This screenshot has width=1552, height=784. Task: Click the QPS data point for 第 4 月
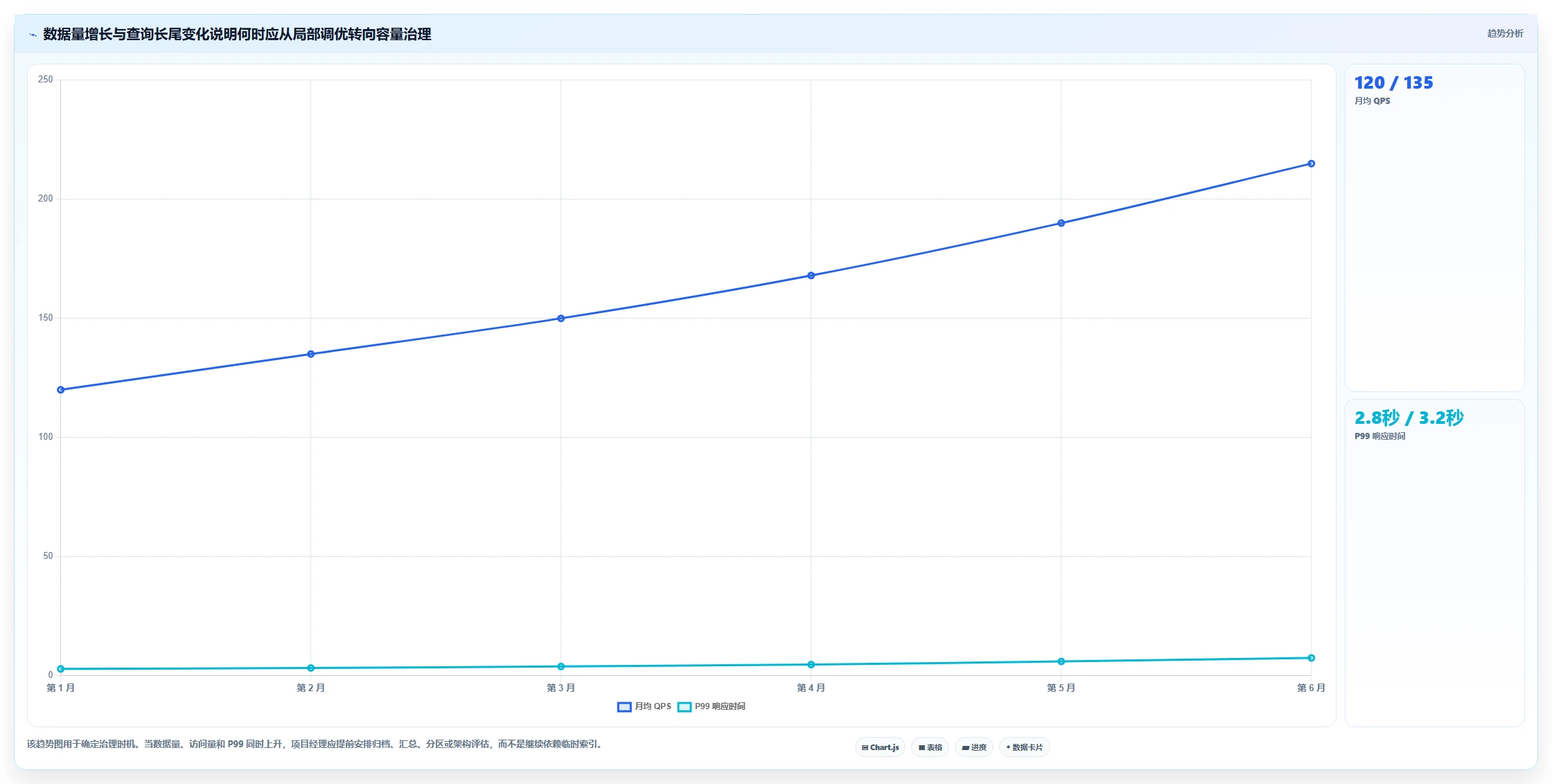point(811,276)
